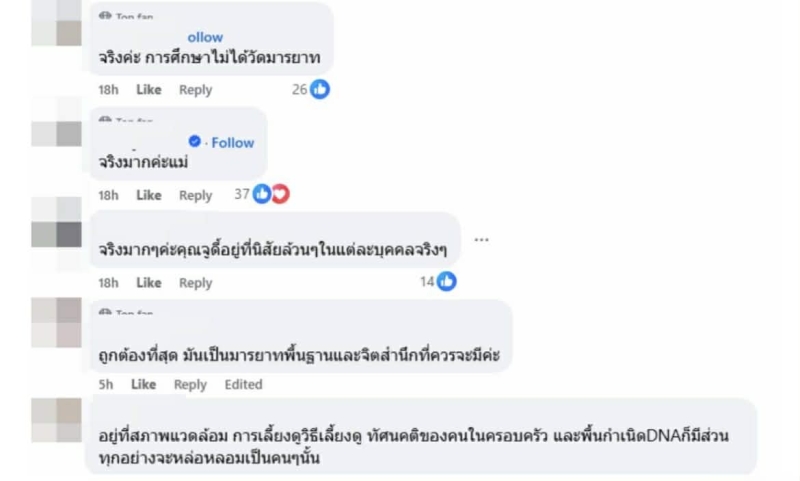Click blue thumbs-up reaction beside count 37
Image resolution: width=800 pixels, height=481 pixels.
(262, 194)
